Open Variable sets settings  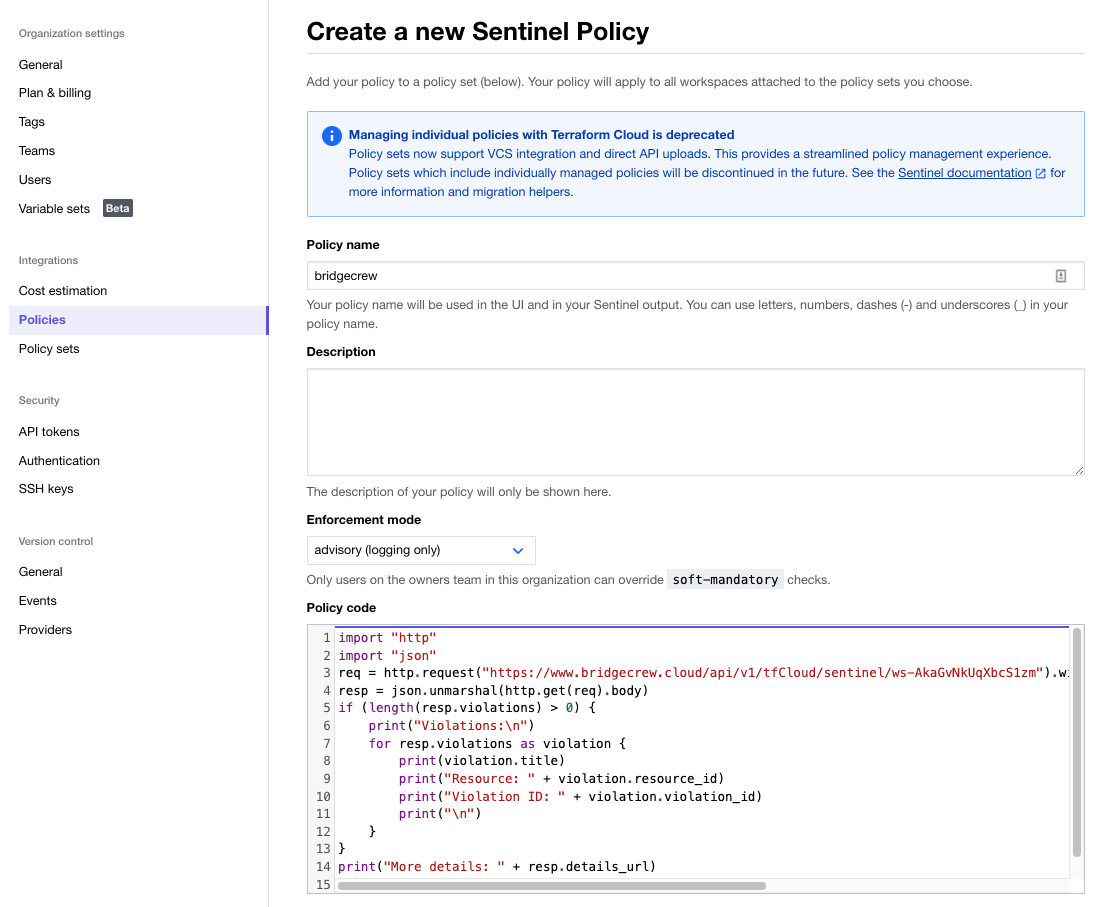click(x=54, y=209)
